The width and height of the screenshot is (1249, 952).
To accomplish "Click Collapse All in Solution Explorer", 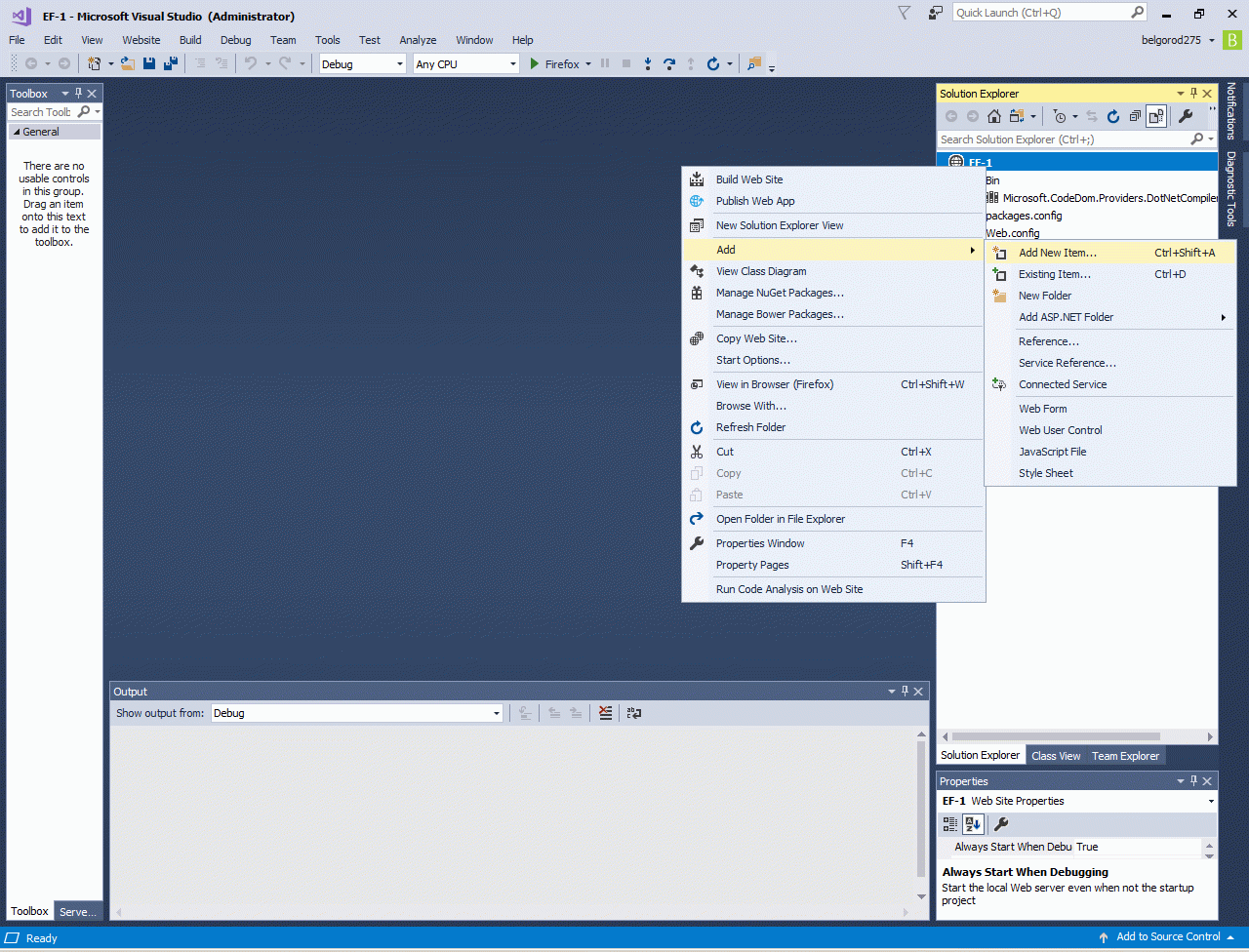I will point(1135,116).
